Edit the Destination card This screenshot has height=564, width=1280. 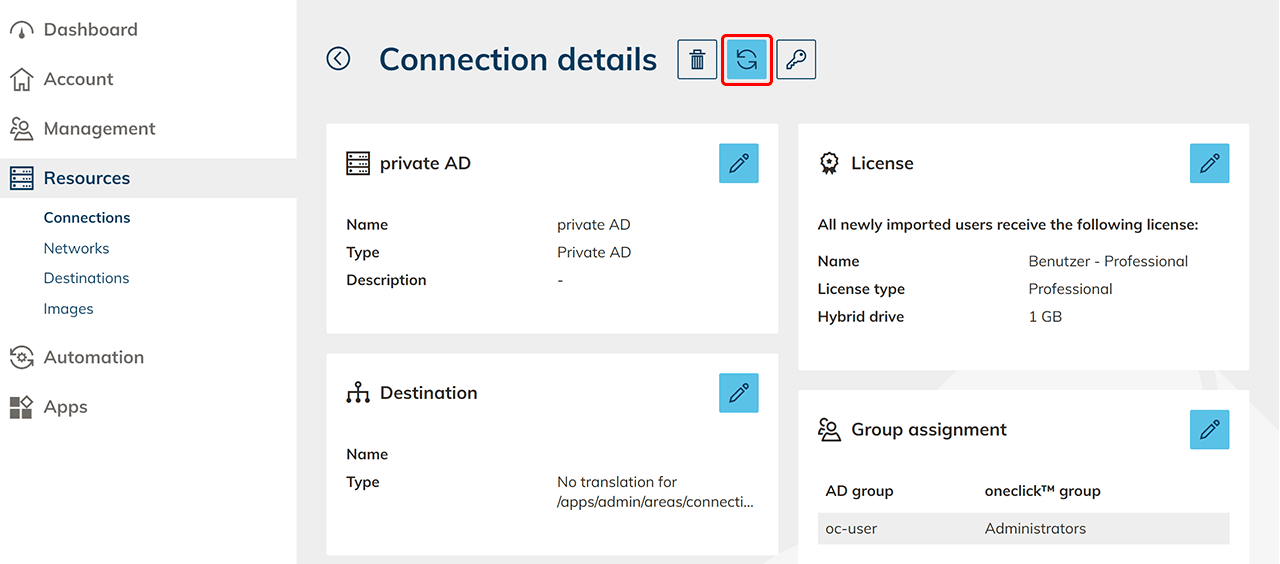[738, 393]
